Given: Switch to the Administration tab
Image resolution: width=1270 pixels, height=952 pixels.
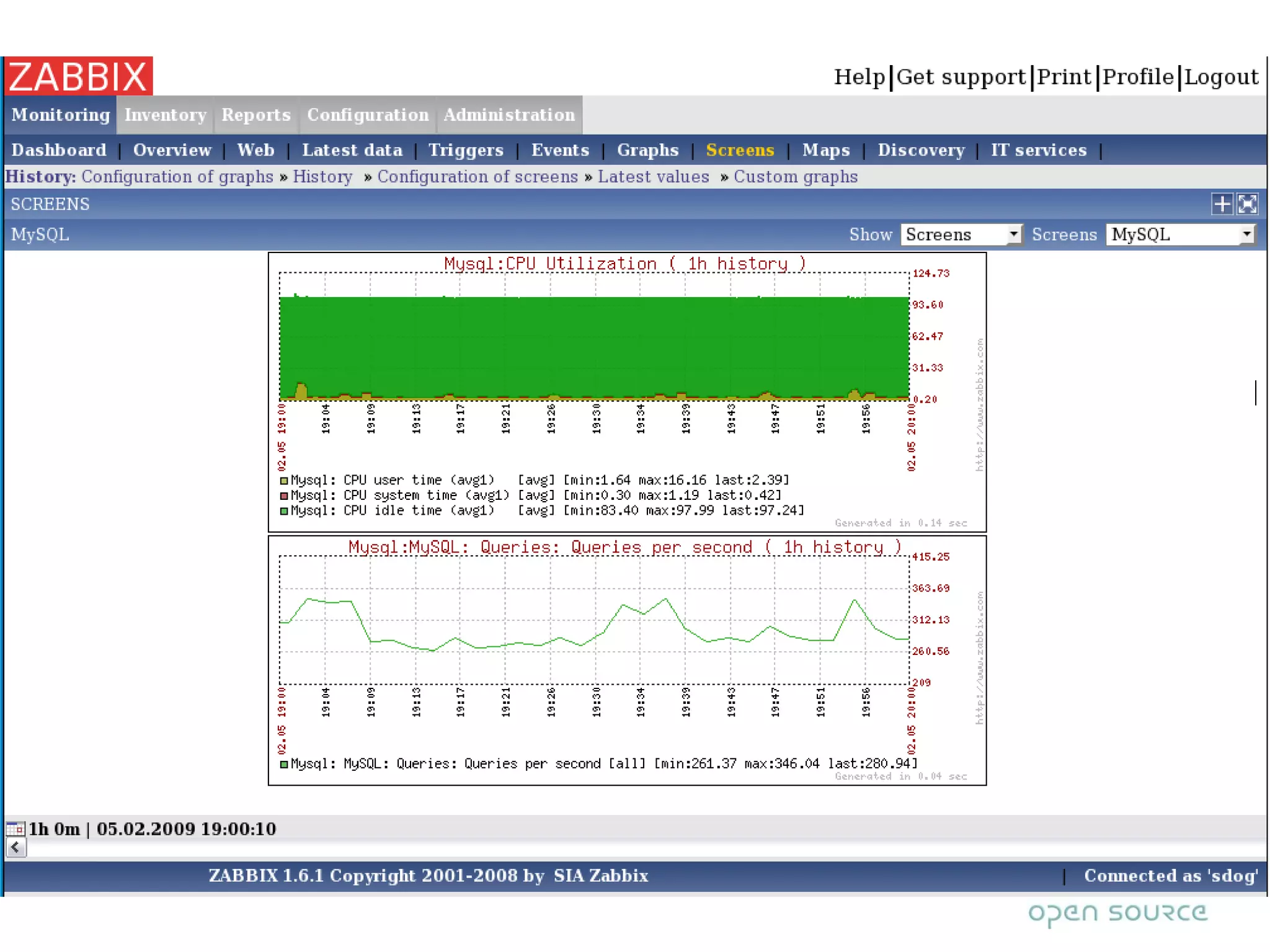Looking at the screenshot, I should [509, 115].
